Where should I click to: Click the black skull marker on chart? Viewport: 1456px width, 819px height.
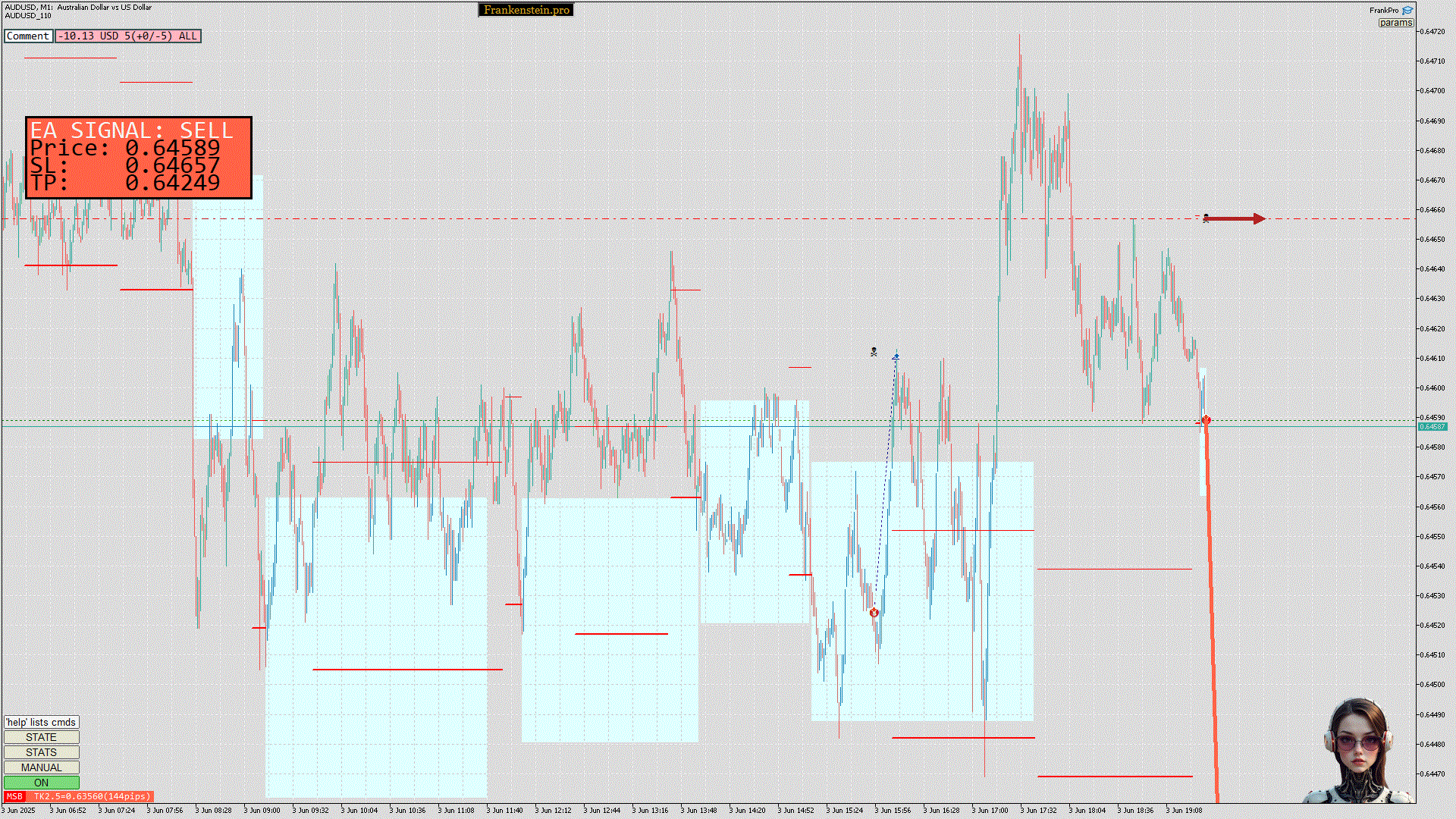click(874, 352)
